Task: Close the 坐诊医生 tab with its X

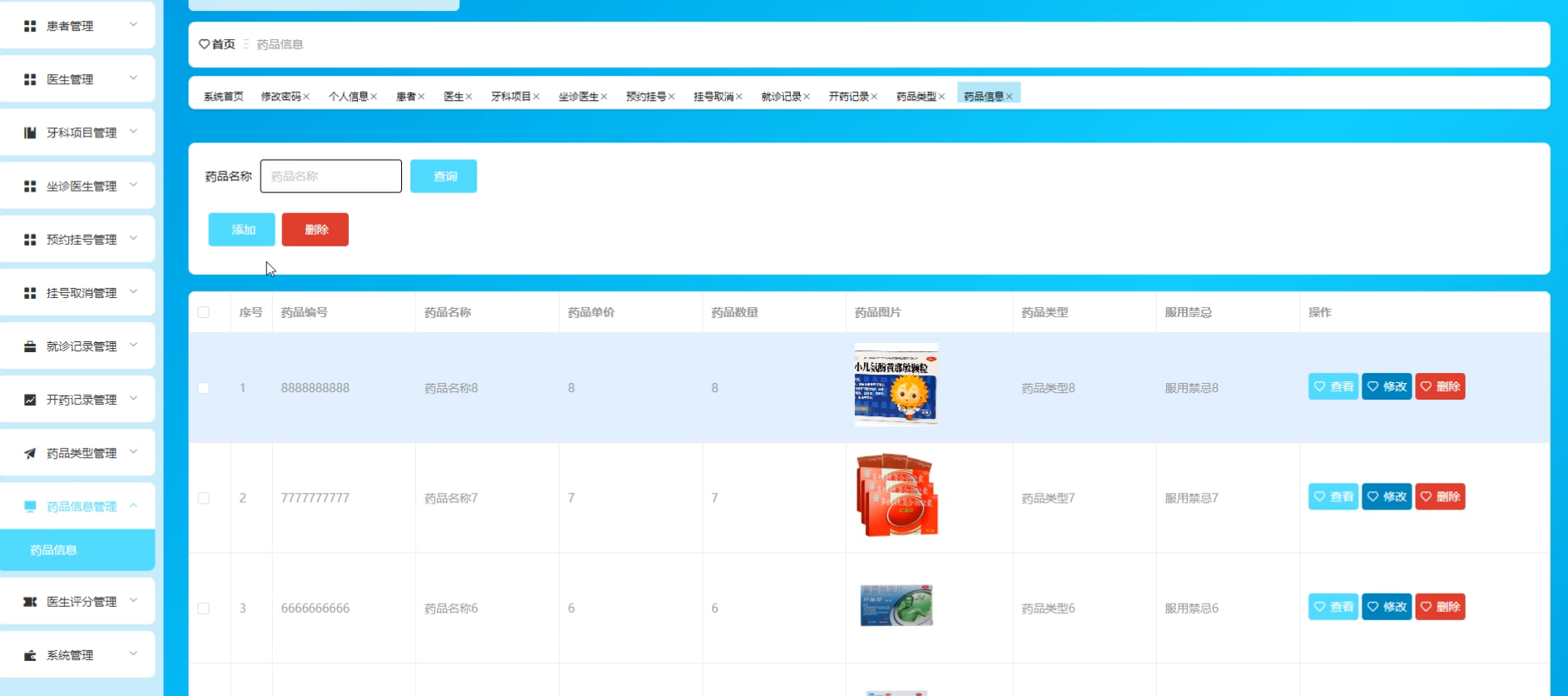Action: click(x=603, y=97)
